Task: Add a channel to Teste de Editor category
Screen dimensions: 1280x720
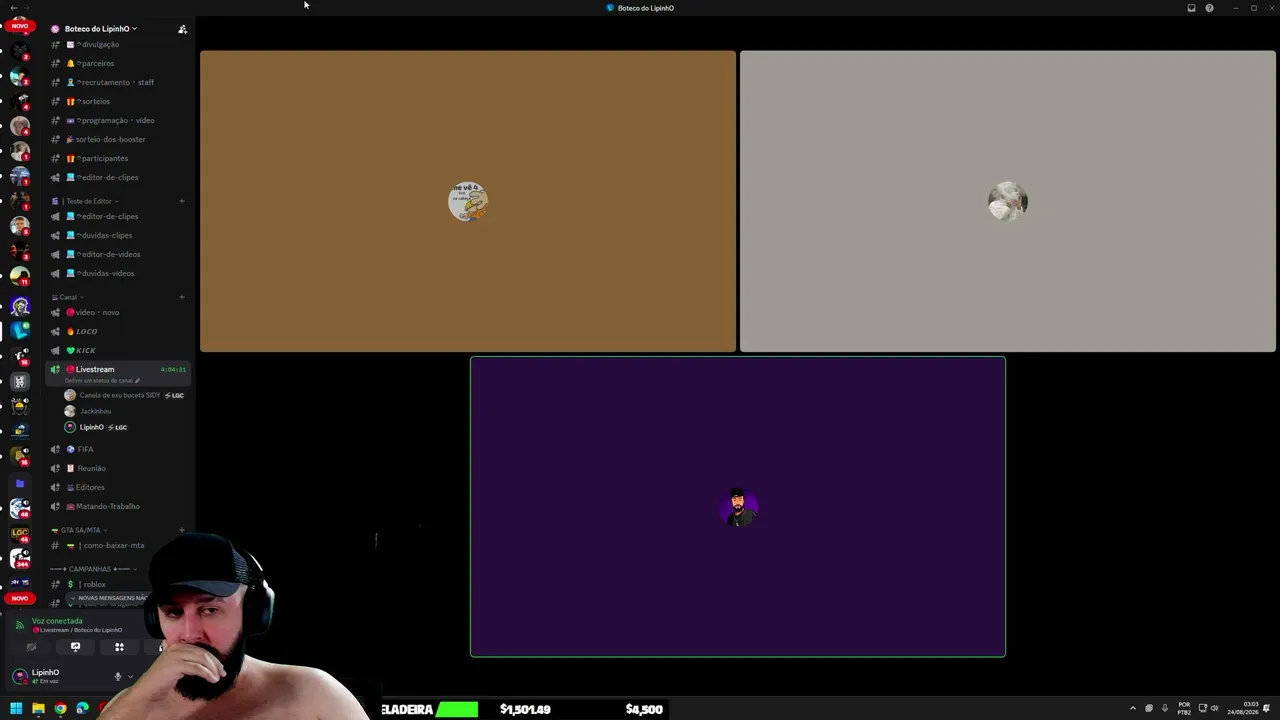Action: pos(182,202)
